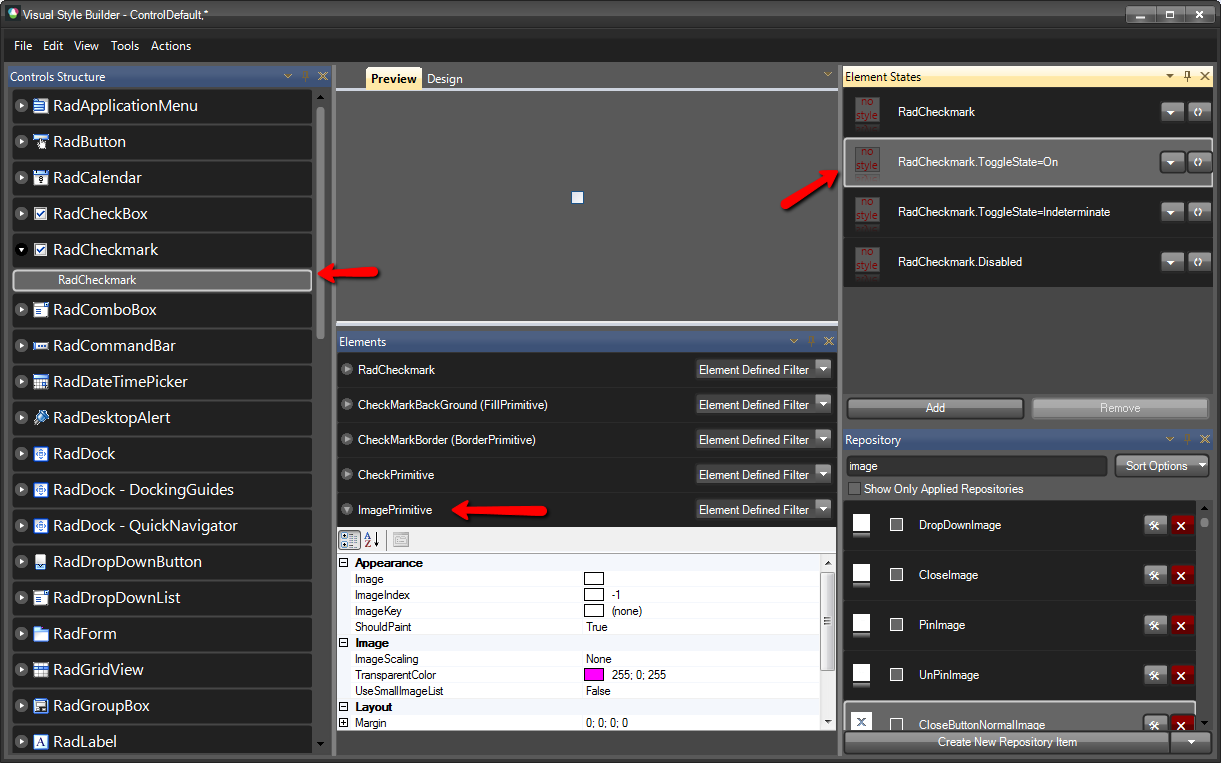This screenshot has height=763, width=1221.
Task: Close the Element States panel
Action: coord(1204,76)
